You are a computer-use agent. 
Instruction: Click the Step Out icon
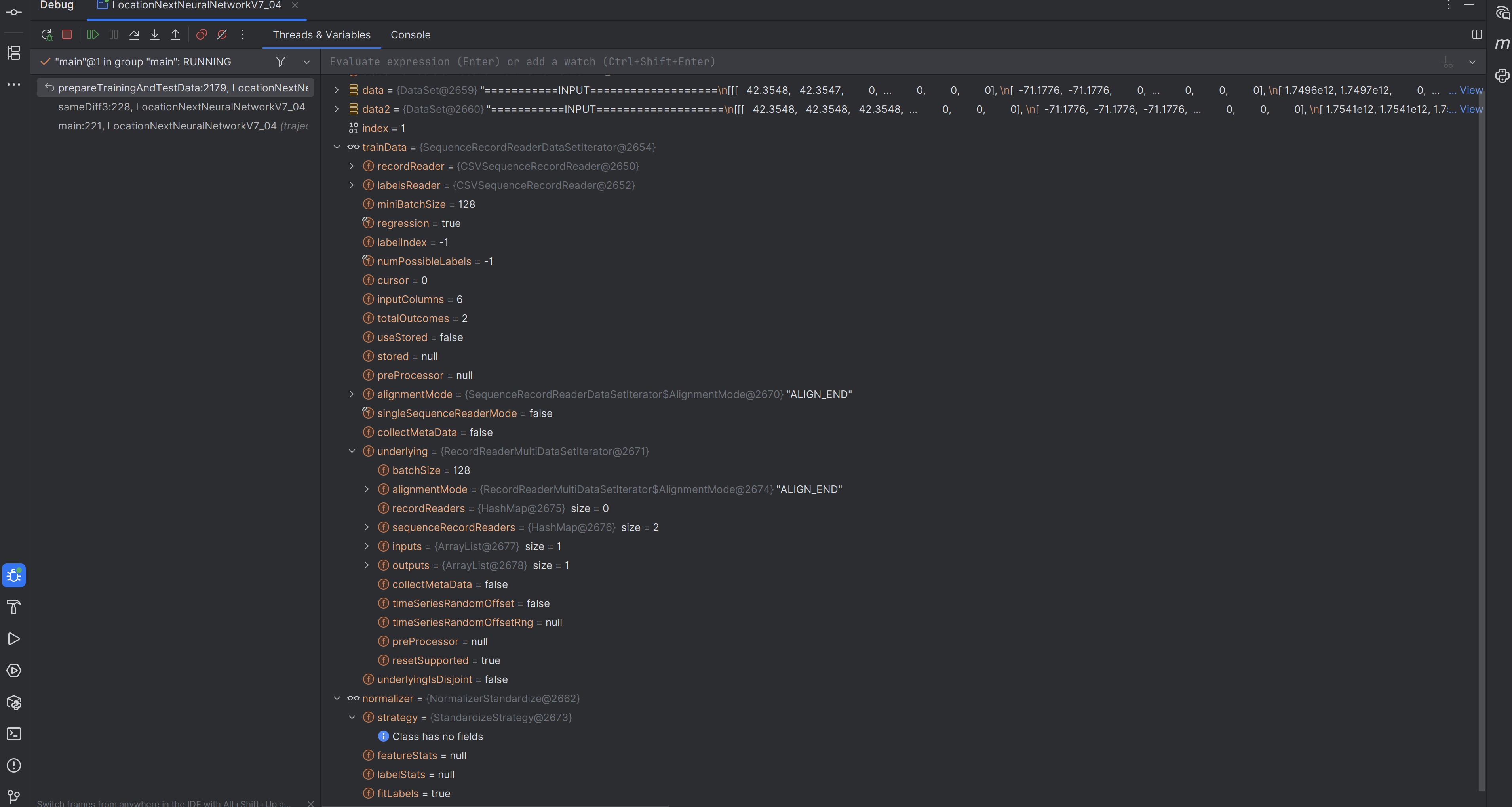pos(175,34)
